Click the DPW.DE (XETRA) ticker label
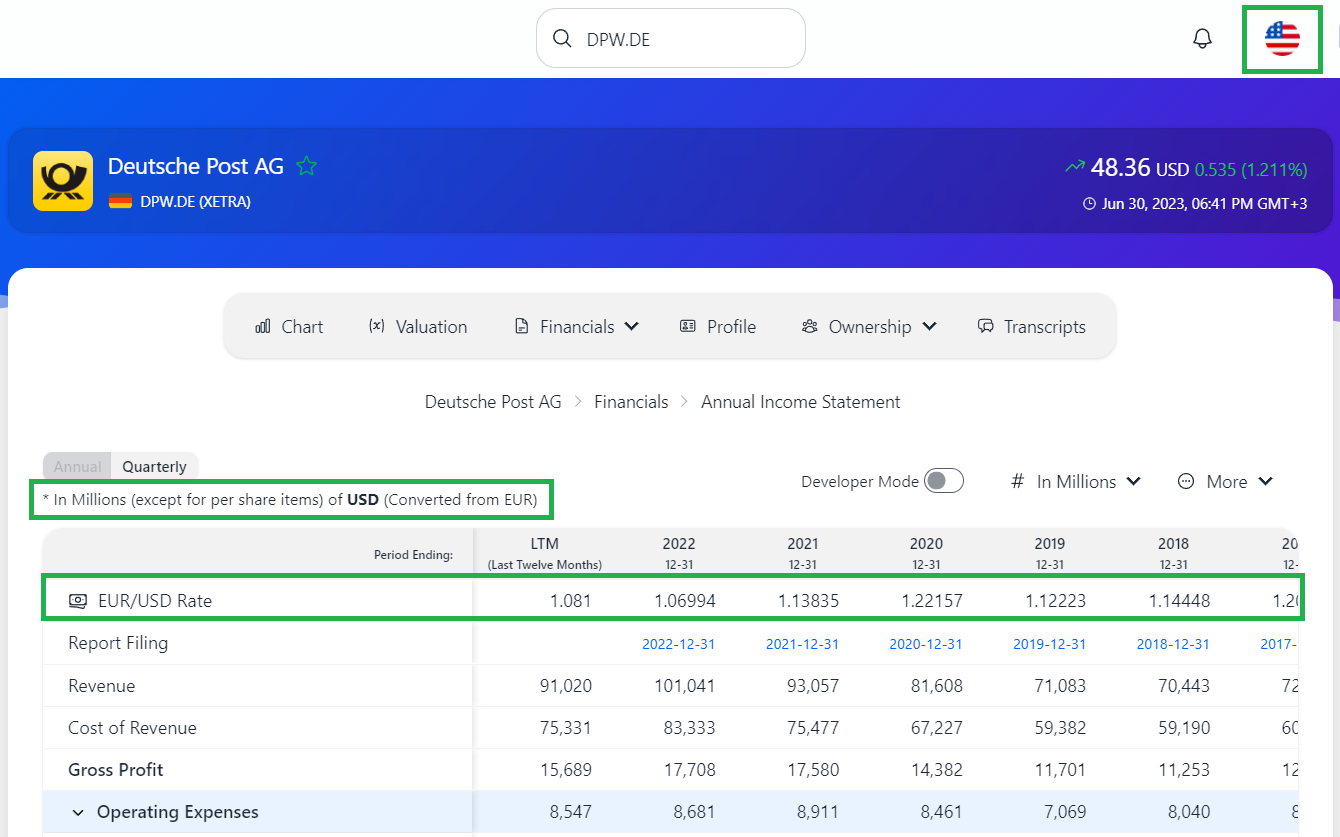The image size is (1340, 837). 195,201
